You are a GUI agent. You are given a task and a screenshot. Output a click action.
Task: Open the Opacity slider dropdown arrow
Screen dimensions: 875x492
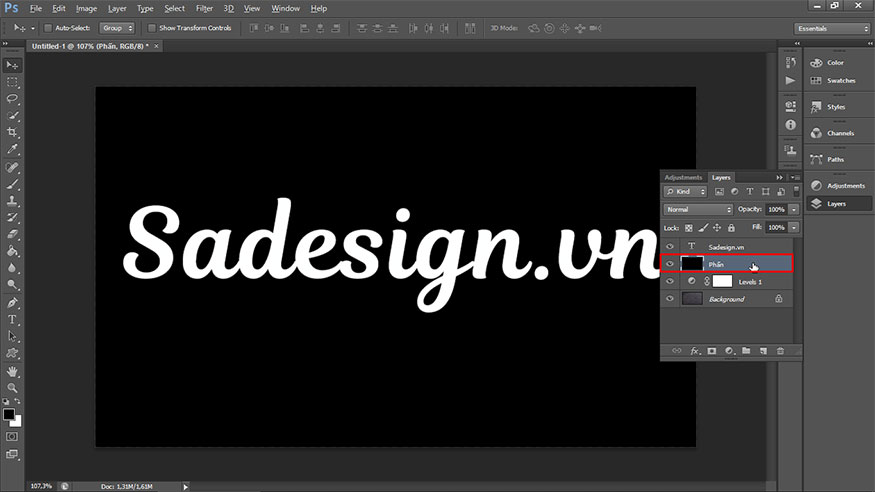(794, 210)
